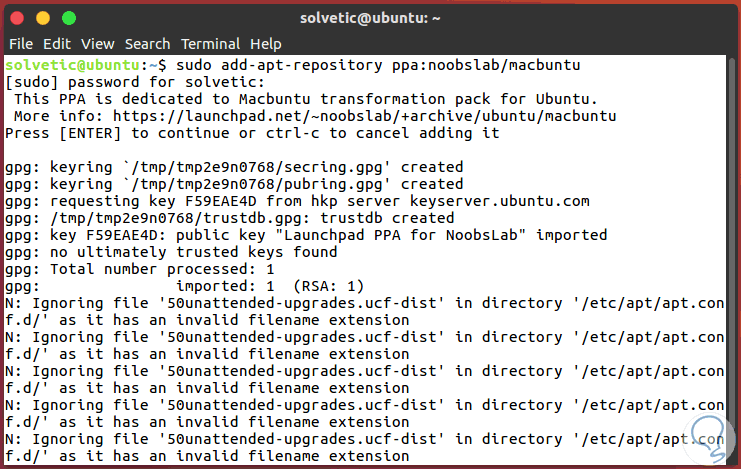Open the Edit menu

pyautogui.click(x=56, y=44)
